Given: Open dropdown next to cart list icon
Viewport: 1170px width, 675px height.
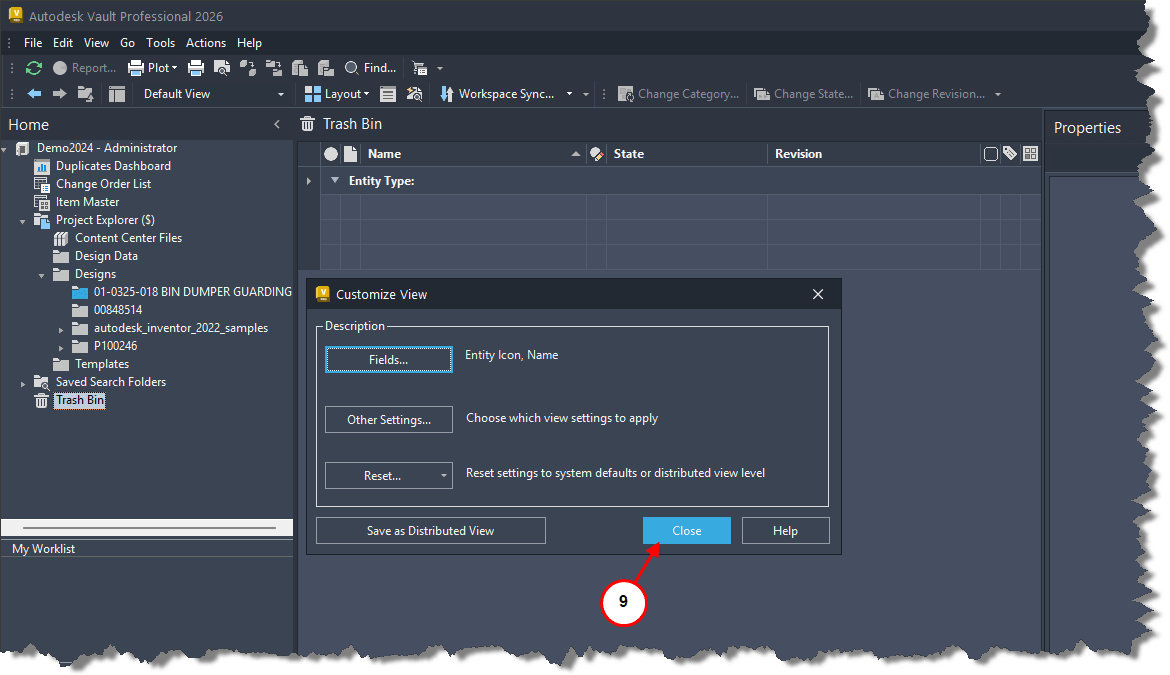Looking at the screenshot, I should tap(439, 69).
